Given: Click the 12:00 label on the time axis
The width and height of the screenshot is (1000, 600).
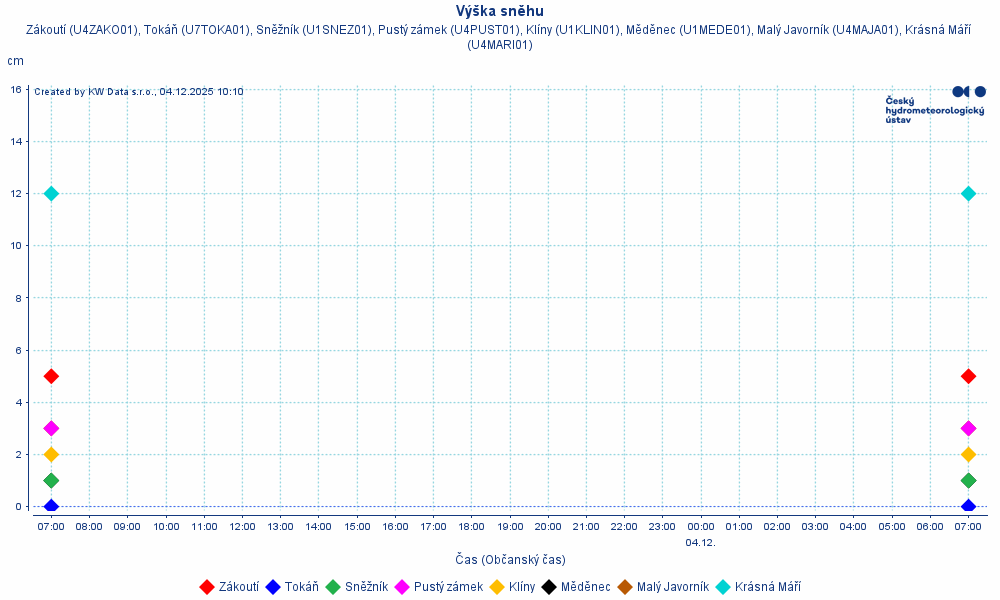Looking at the screenshot, I should click(x=242, y=526).
